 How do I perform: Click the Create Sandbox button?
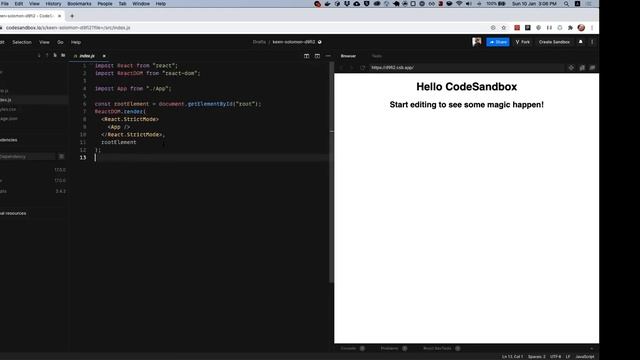tap(554, 42)
